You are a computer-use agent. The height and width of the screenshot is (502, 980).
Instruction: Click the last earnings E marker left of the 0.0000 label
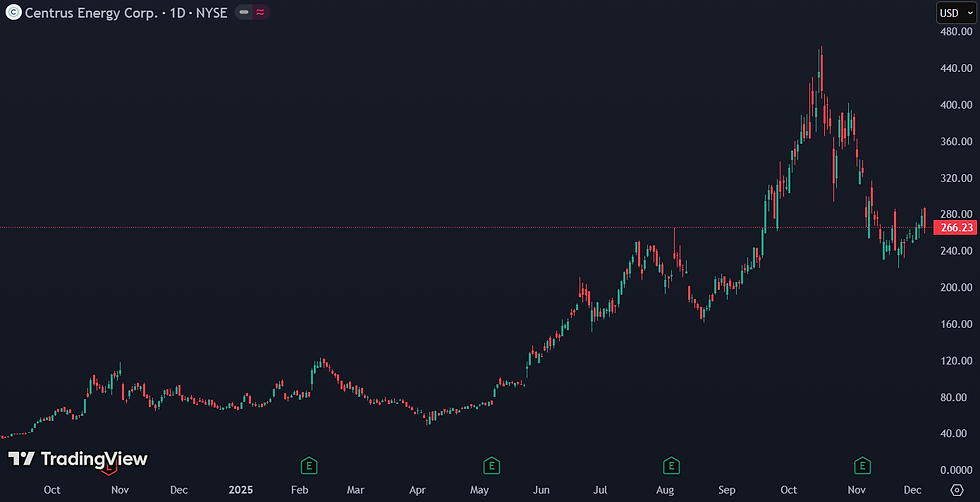[862, 465]
